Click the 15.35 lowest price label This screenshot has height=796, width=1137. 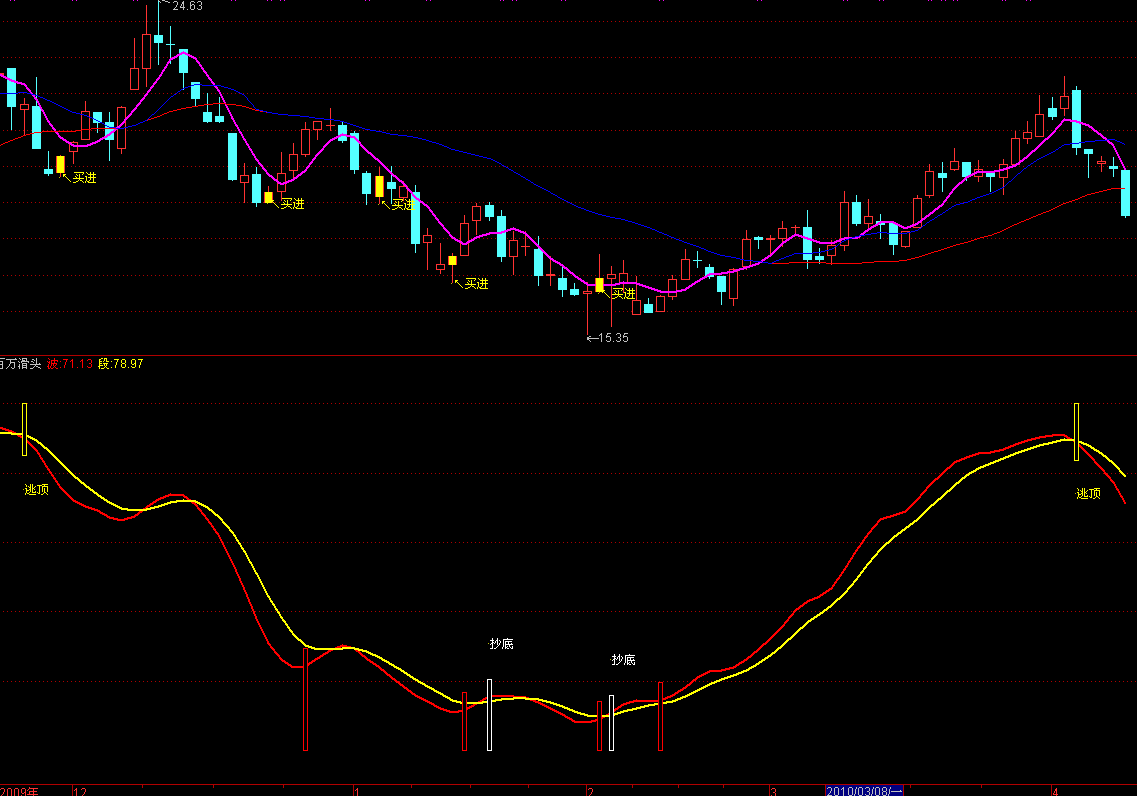[x=612, y=338]
